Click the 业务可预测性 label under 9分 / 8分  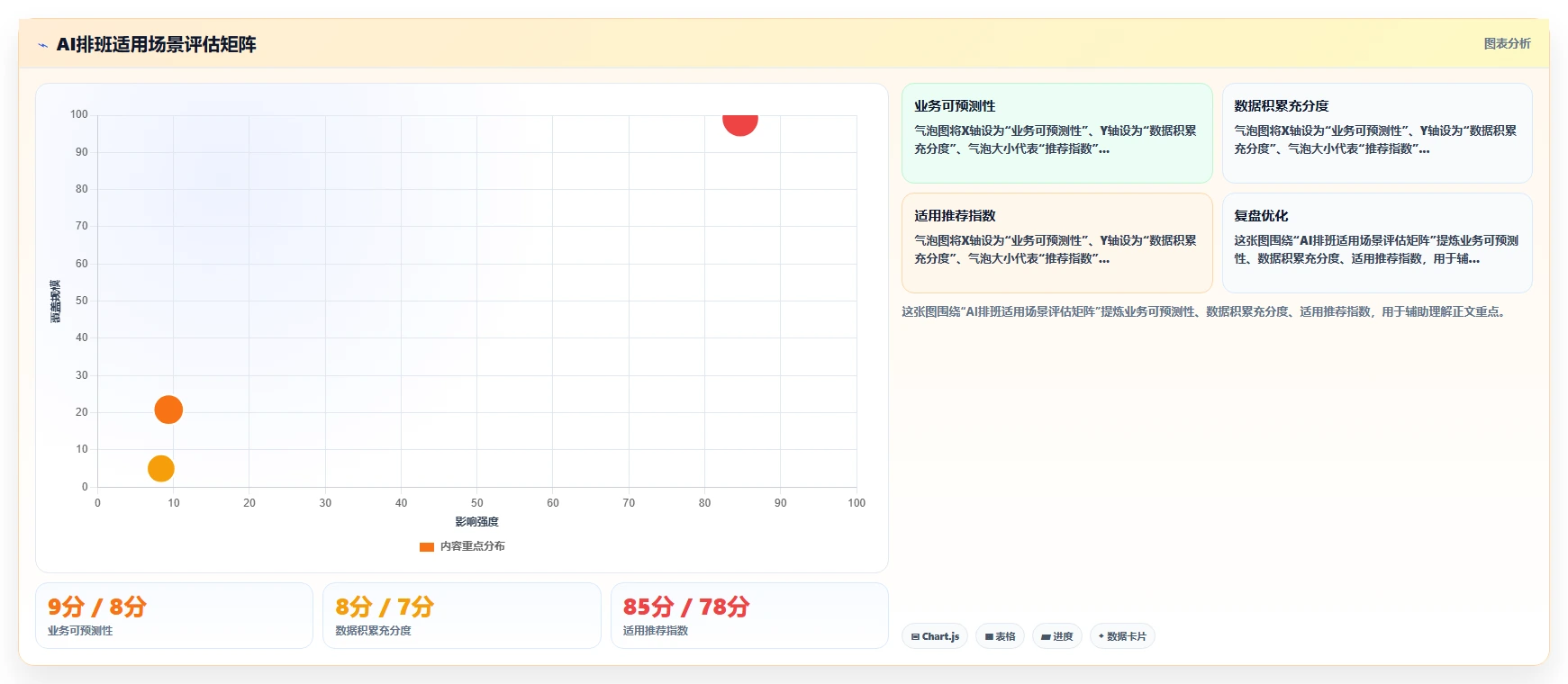[x=80, y=631]
